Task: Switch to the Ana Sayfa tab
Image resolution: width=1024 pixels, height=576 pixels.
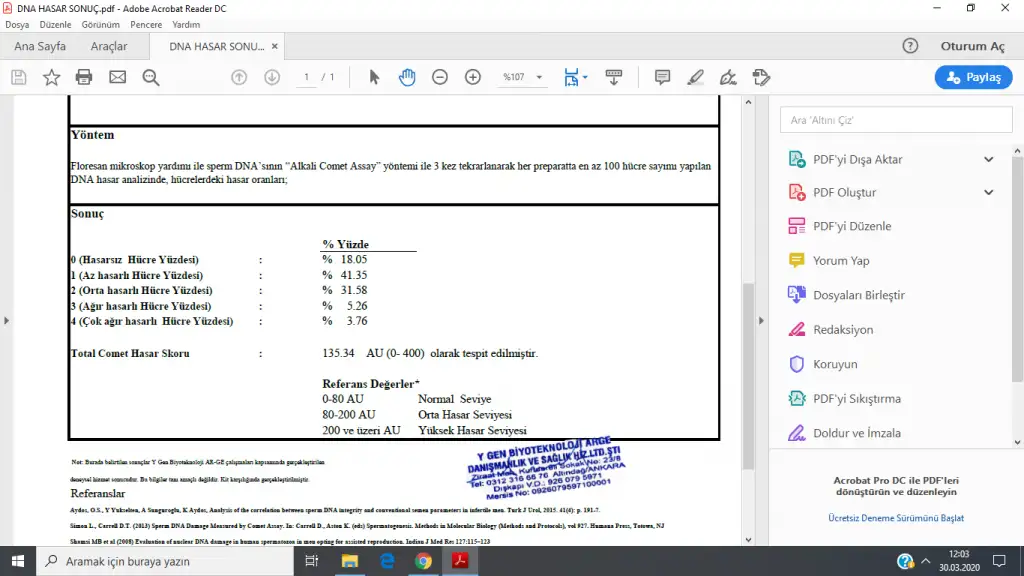Action: [x=40, y=46]
